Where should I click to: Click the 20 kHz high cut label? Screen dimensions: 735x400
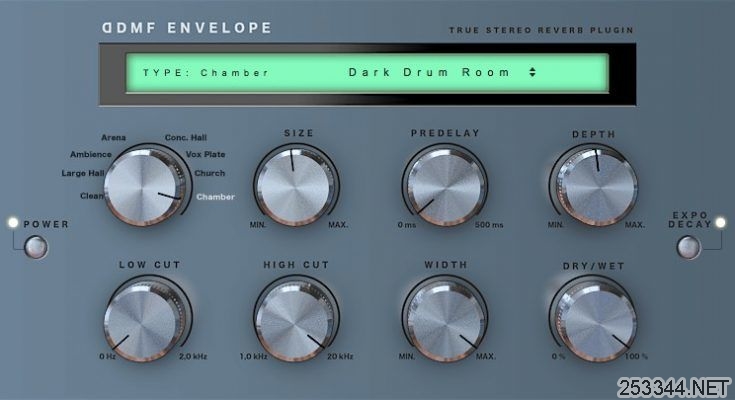[340, 356]
